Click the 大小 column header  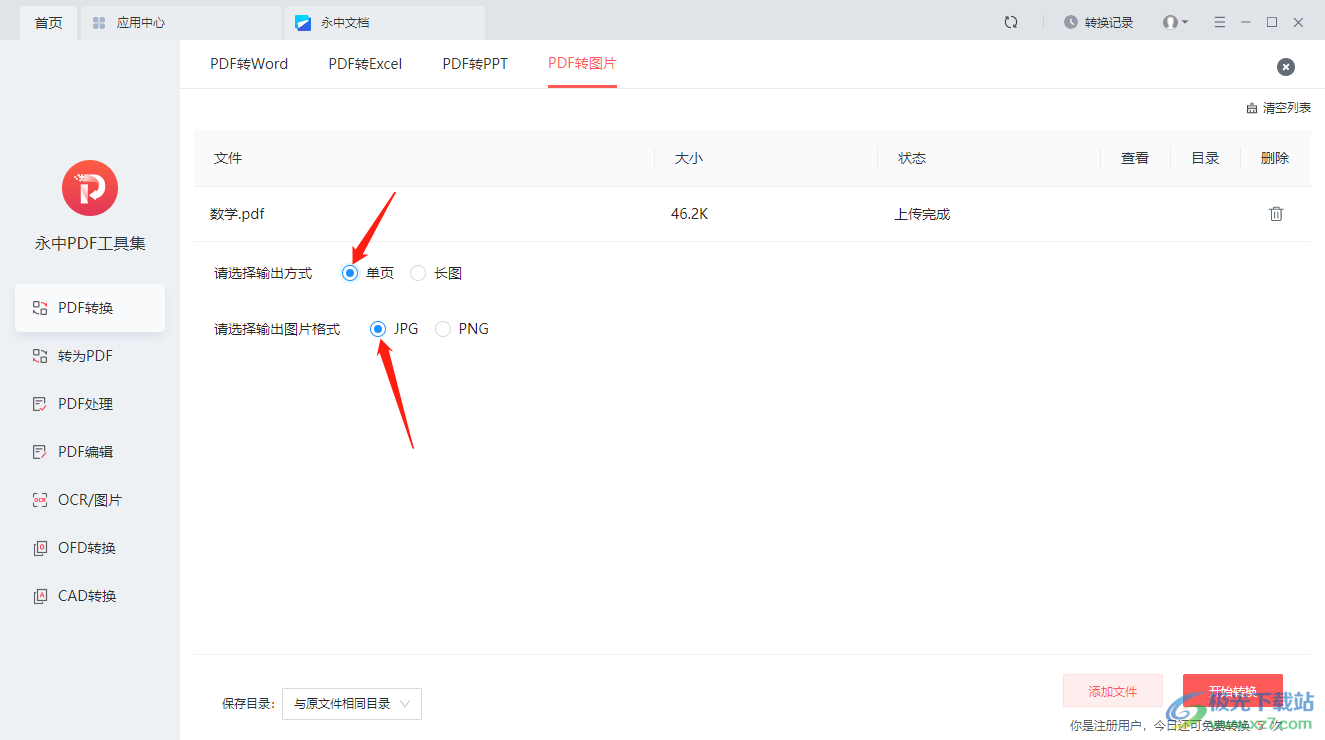(x=689, y=158)
